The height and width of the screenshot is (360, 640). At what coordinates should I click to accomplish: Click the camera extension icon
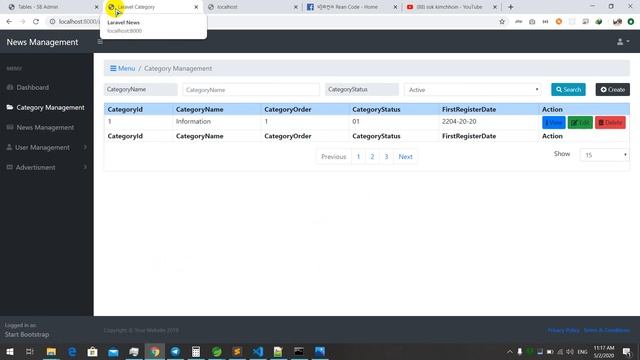pyautogui.click(x=532, y=22)
